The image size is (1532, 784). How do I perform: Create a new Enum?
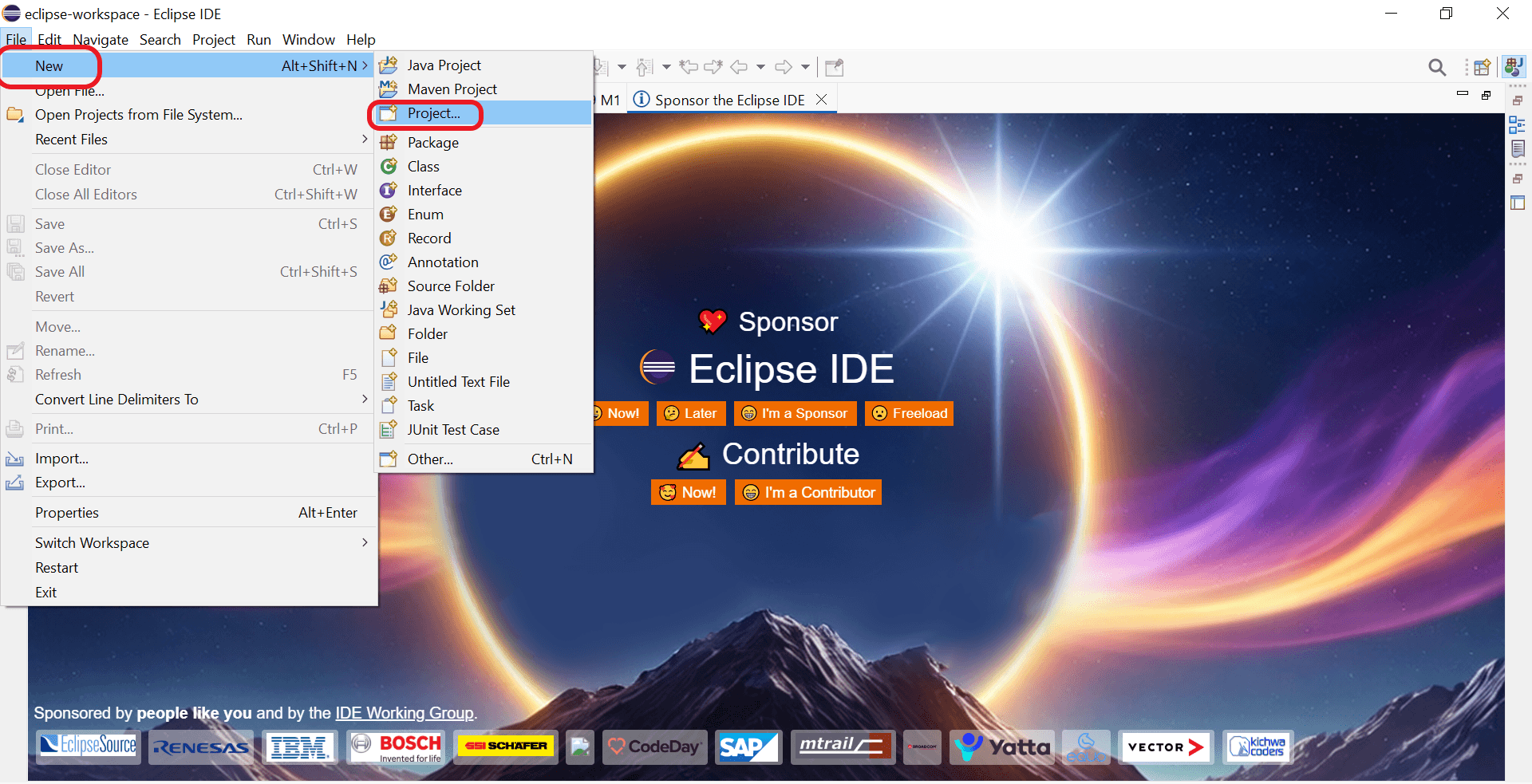(x=484, y=215)
